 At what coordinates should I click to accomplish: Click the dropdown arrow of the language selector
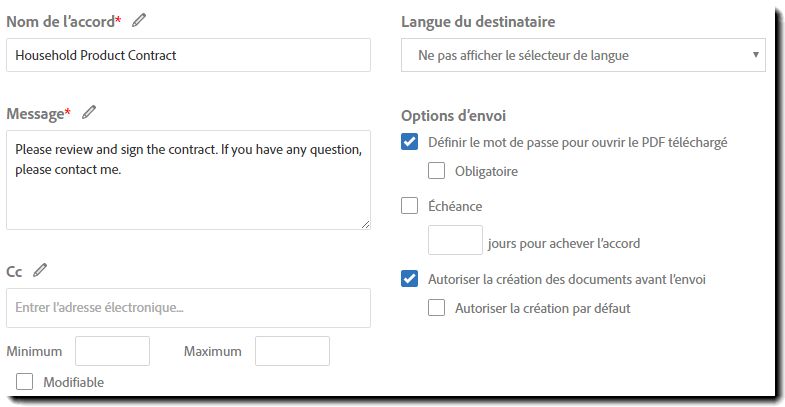tap(755, 55)
